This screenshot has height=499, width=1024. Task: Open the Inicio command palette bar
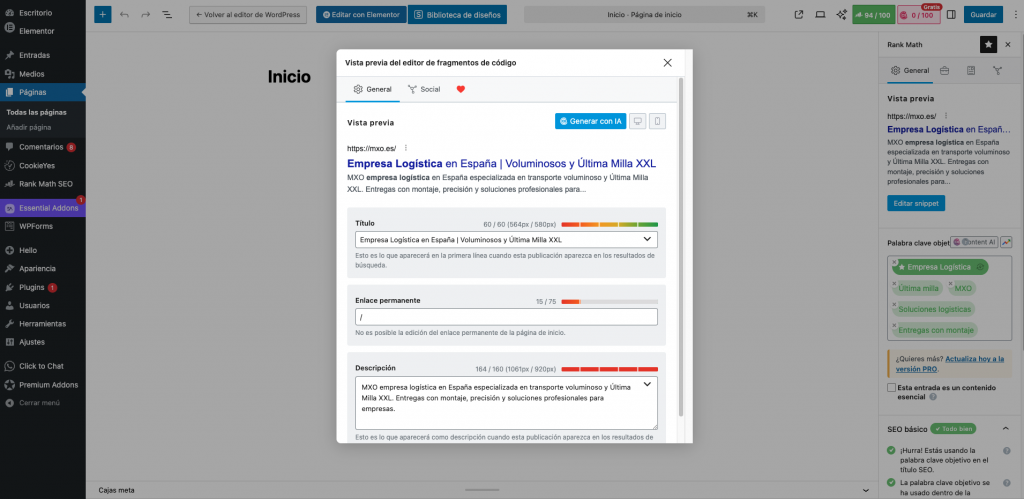click(x=645, y=14)
